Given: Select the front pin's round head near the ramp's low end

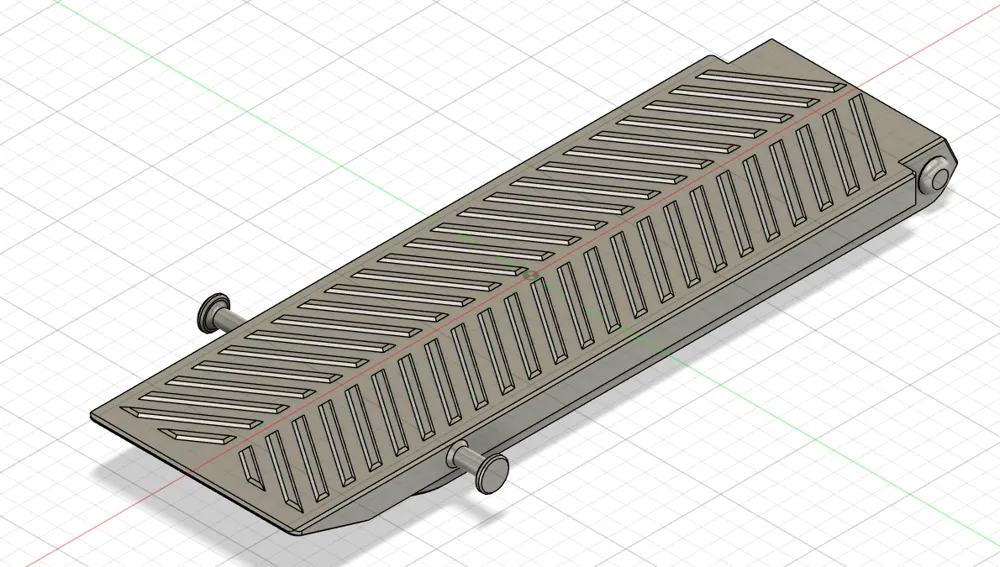Looking at the screenshot, I should (492, 475).
